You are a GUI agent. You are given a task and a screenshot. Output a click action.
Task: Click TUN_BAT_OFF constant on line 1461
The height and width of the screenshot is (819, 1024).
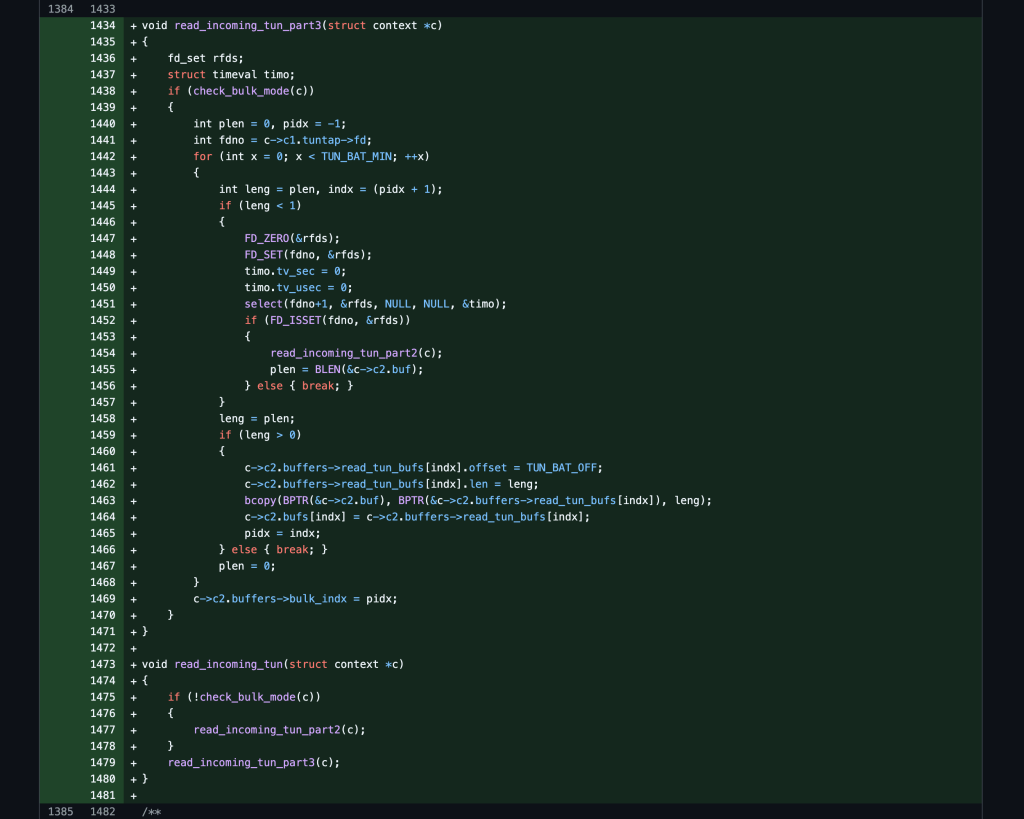coord(565,467)
